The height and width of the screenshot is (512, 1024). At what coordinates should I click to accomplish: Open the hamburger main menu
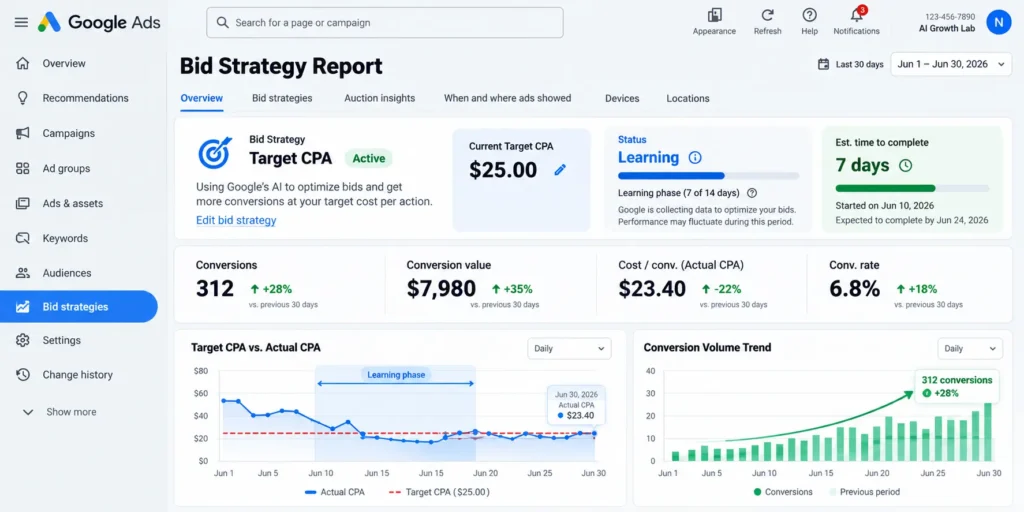click(21, 22)
